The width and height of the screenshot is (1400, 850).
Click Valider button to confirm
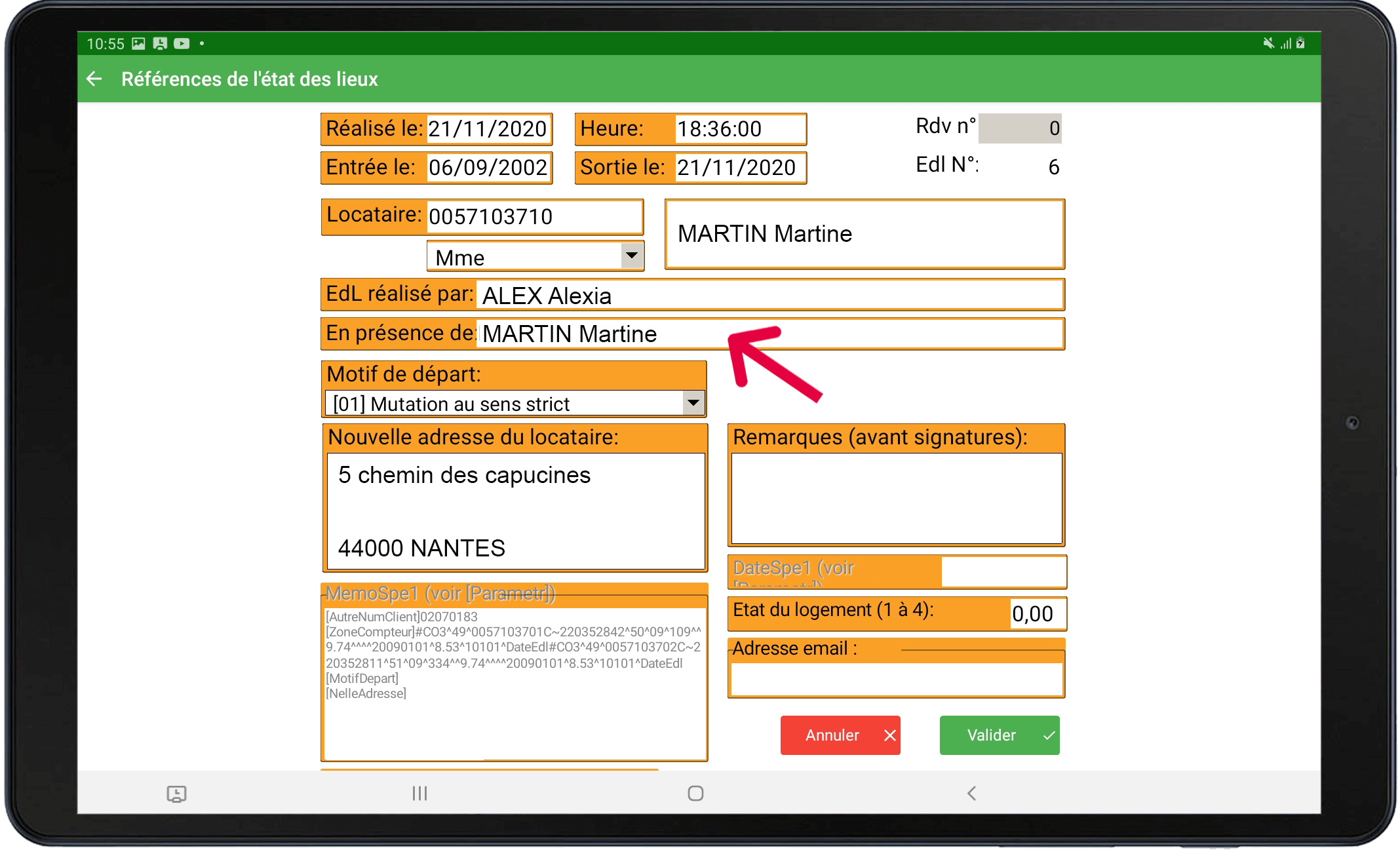coord(999,735)
